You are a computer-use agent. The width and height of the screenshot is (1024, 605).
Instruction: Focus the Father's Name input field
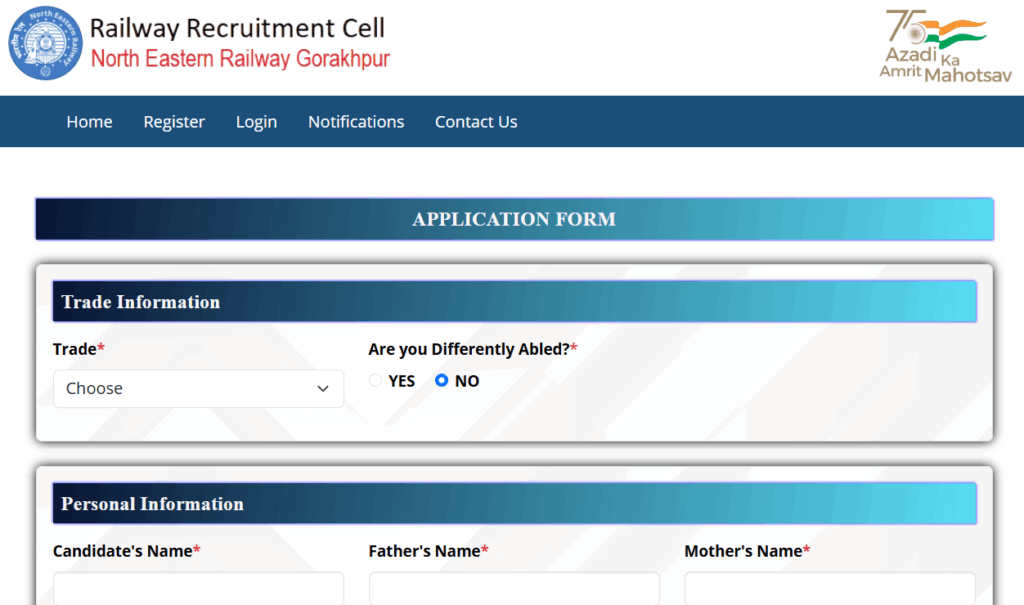point(514,589)
